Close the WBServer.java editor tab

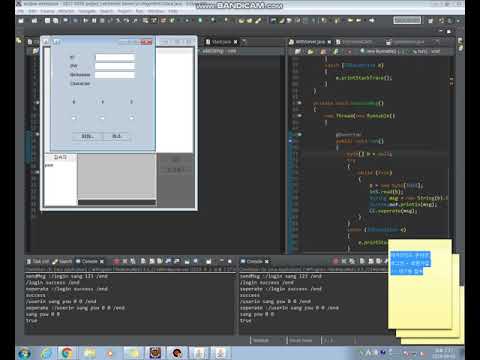(329, 42)
